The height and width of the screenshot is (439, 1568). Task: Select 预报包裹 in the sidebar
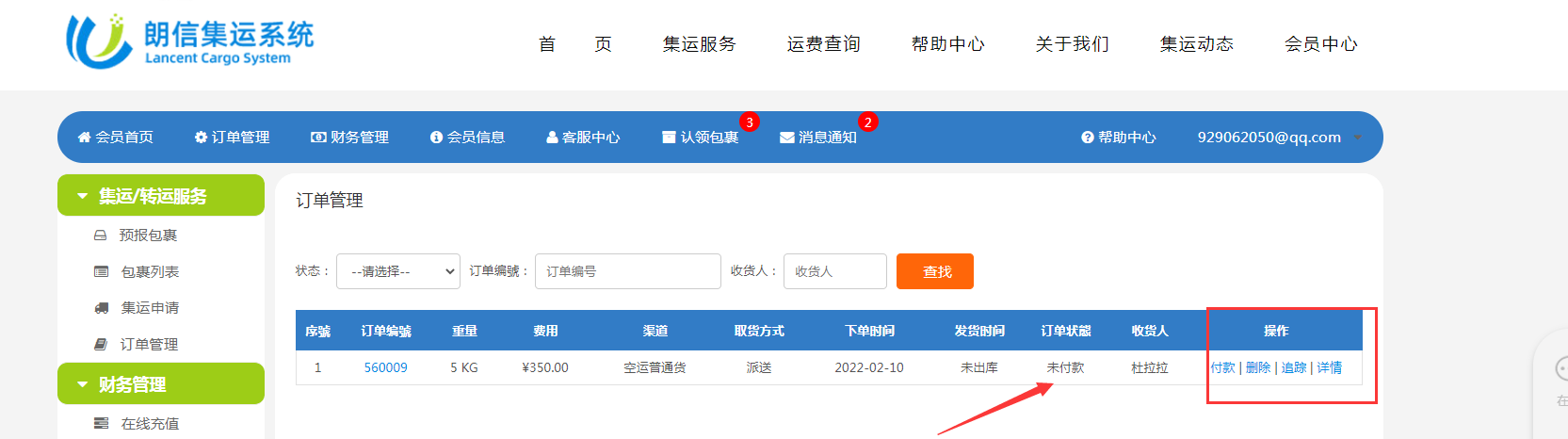(148, 236)
